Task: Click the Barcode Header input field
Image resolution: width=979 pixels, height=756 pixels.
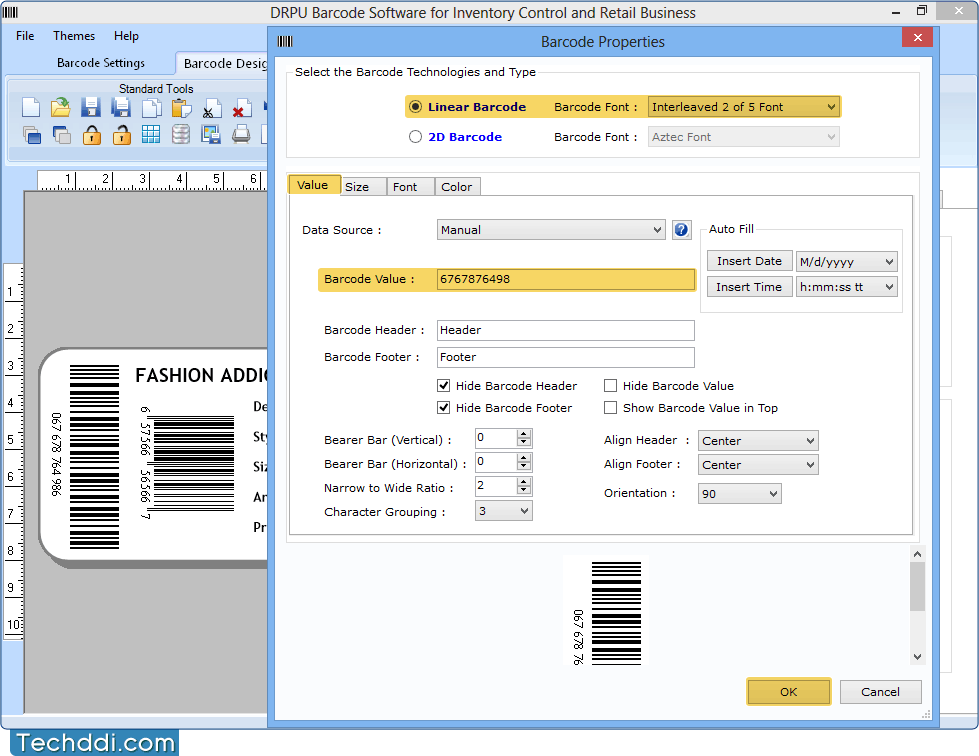Action: tap(566, 330)
